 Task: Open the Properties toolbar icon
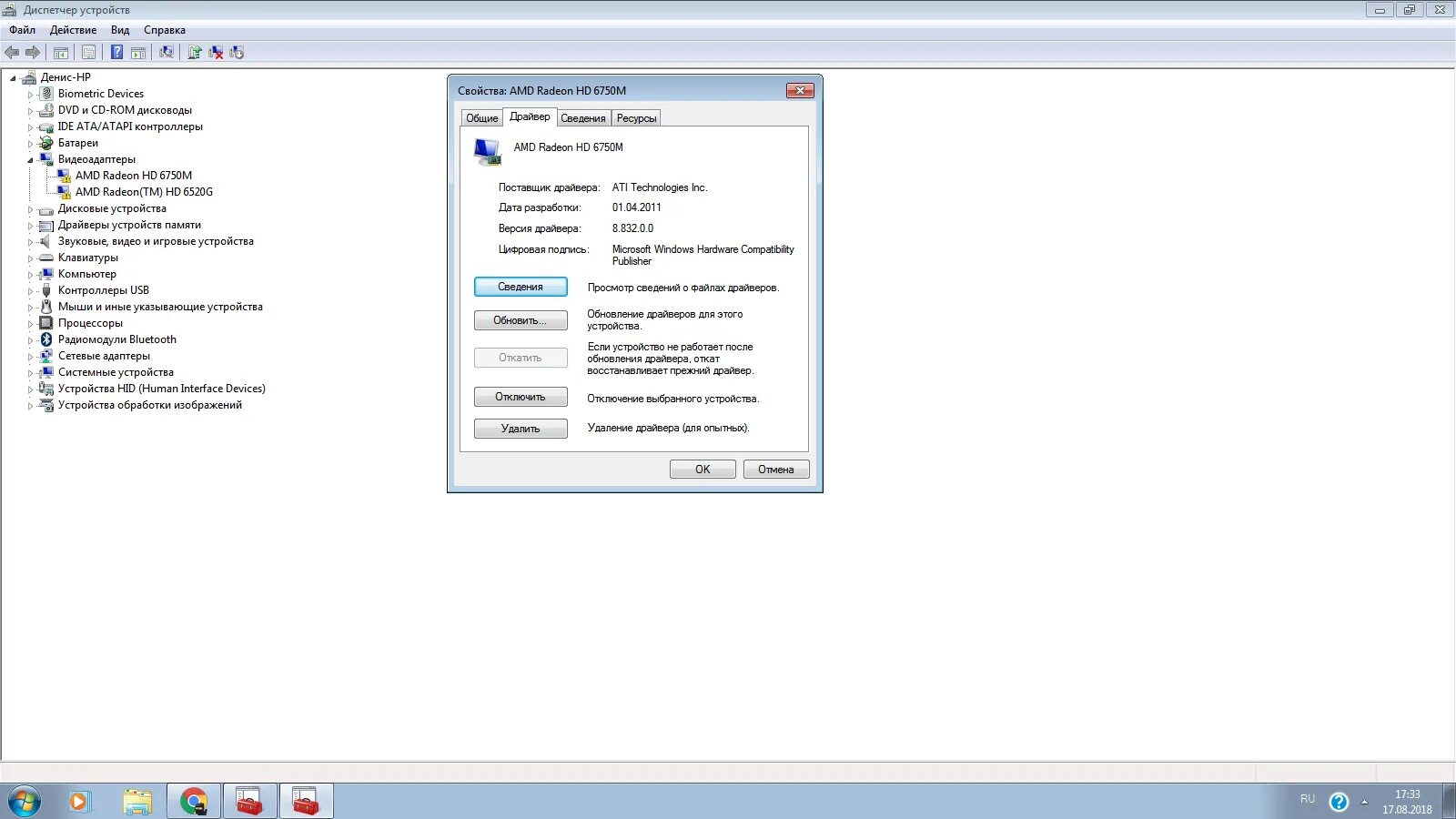[88, 53]
